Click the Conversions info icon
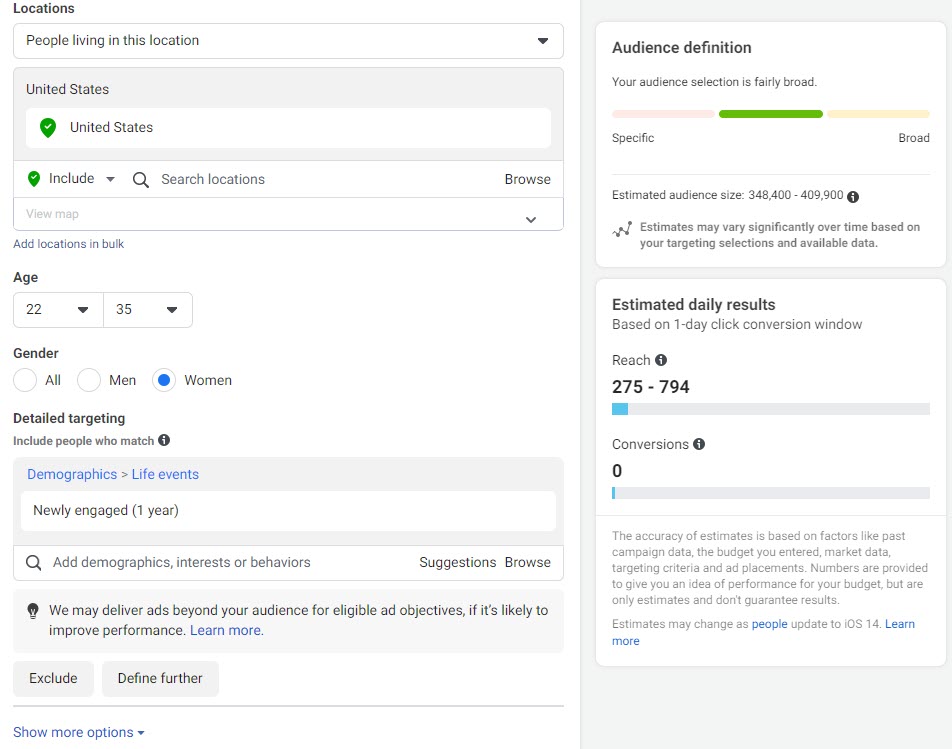 [699, 444]
